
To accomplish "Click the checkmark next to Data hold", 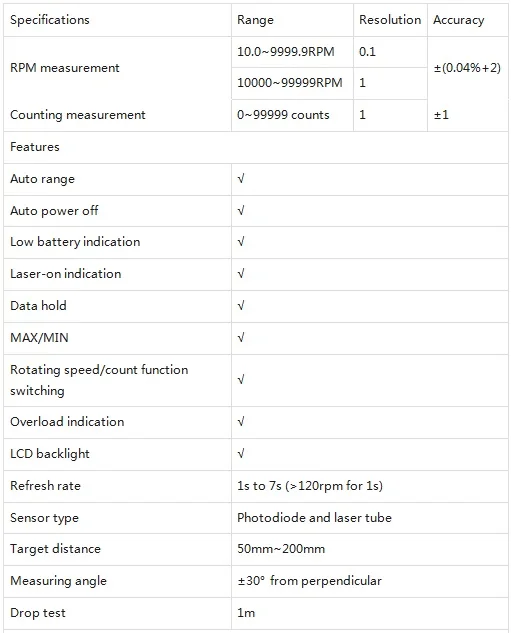I will pos(241,306).
